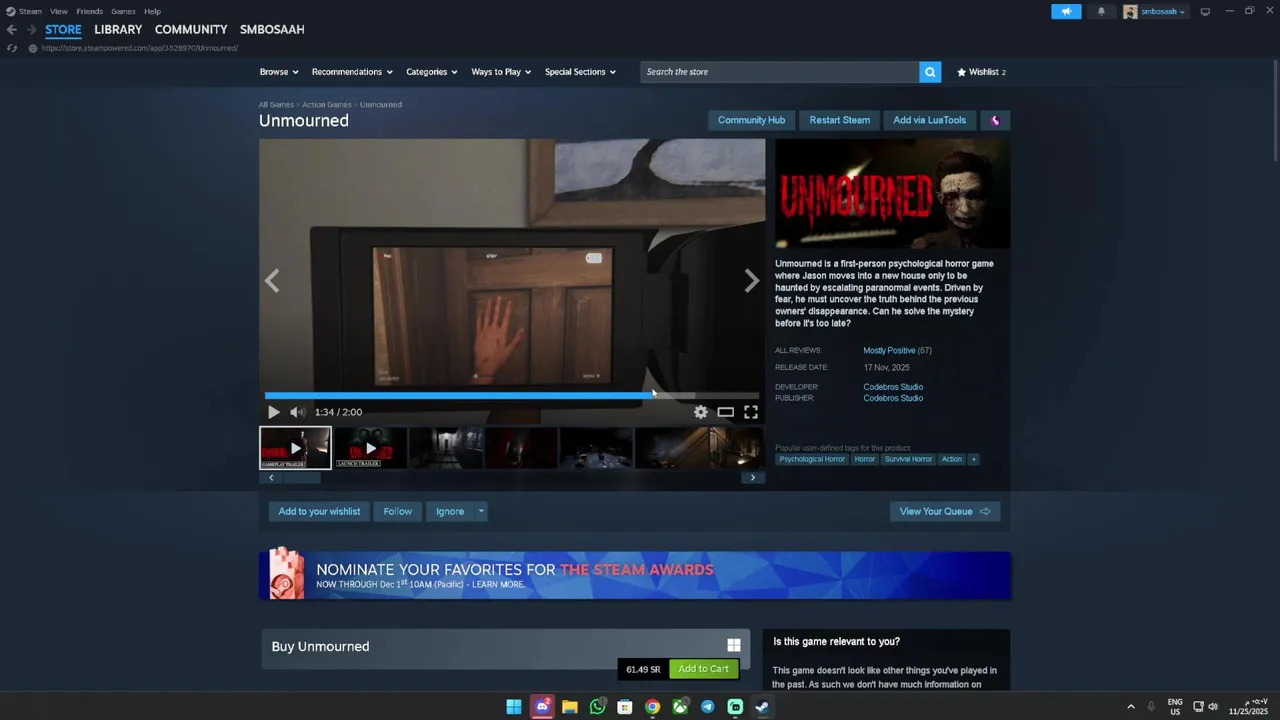Screen dimensions: 1280x720
Task: Click the pink icon beside LuaTools
Action: (x=995, y=120)
